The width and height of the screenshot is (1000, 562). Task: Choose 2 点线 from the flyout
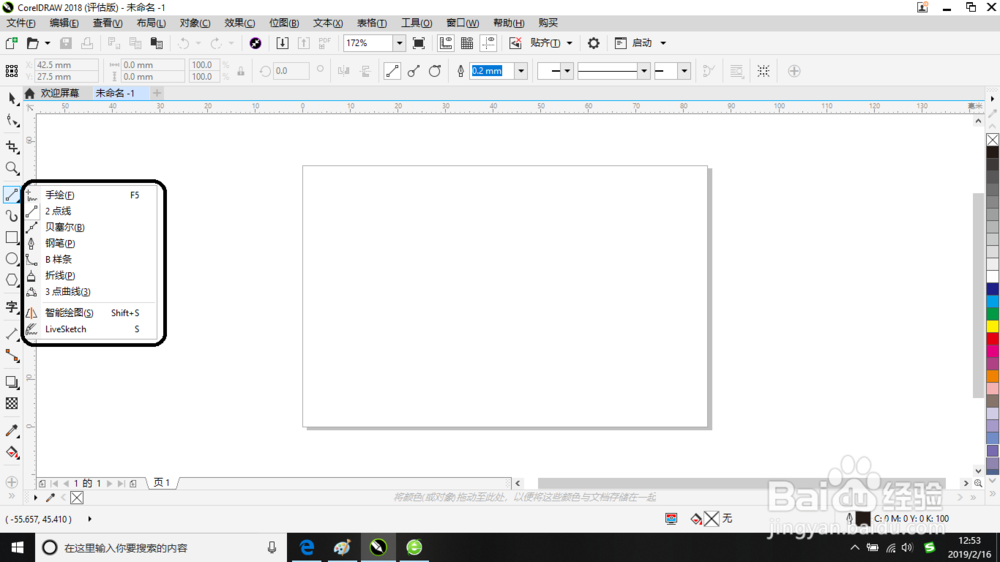pyautogui.click(x=90, y=211)
